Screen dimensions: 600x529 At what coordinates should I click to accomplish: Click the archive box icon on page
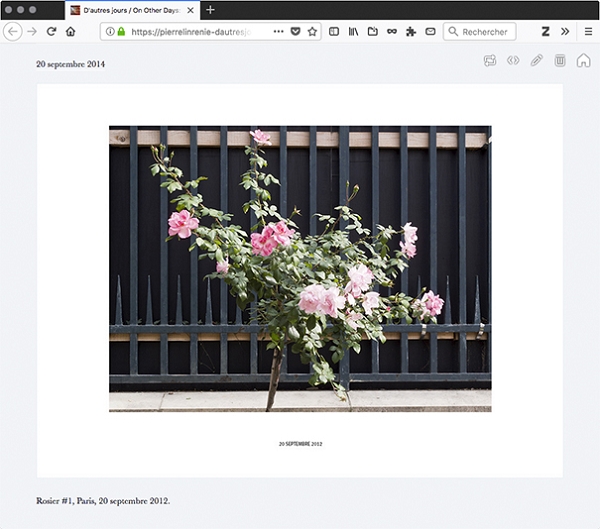pyautogui.click(x=560, y=61)
